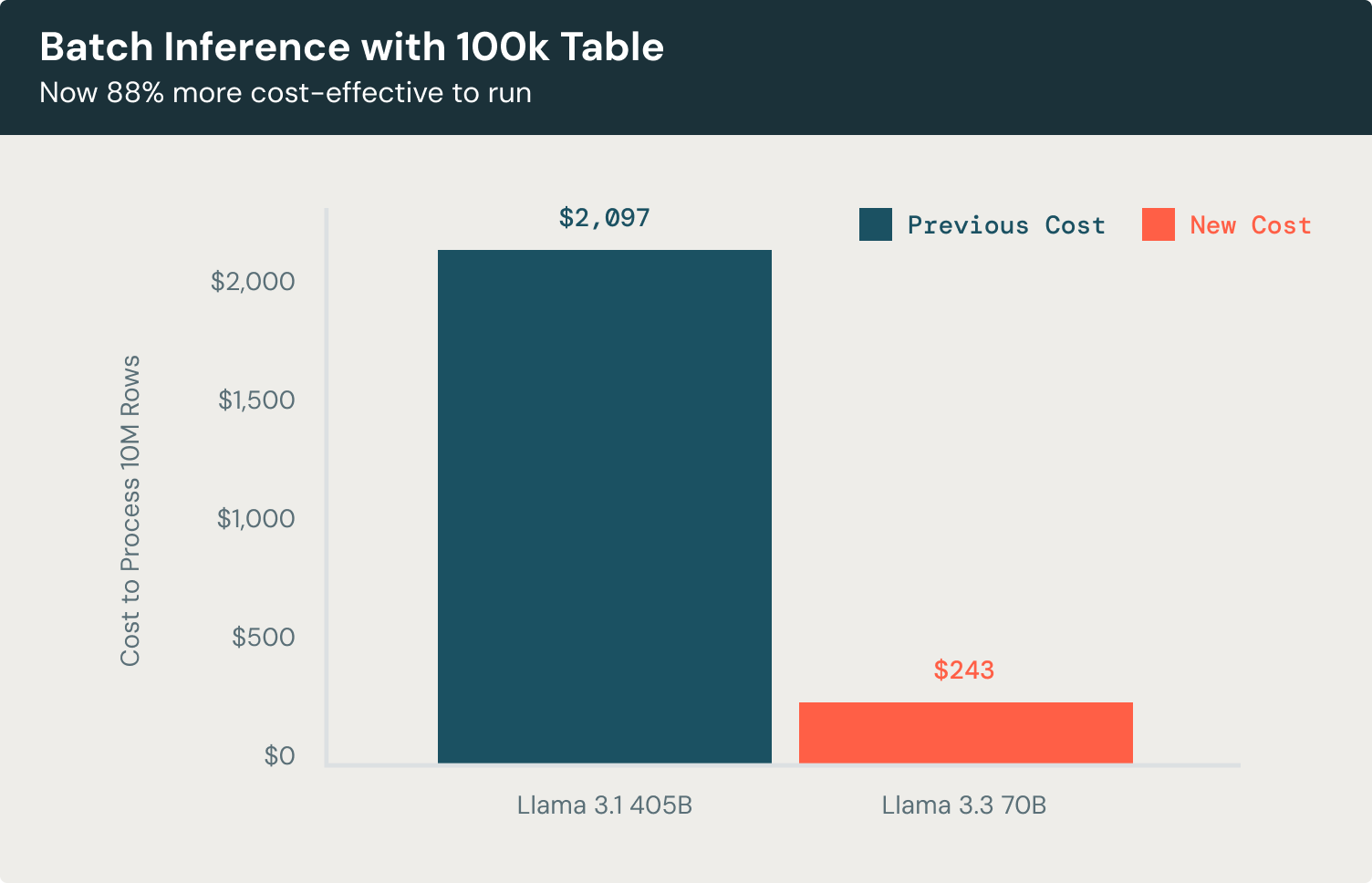Click the $1,500 y-axis tick label
Image resolution: width=1372 pixels, height=883 pixels.
(256, 400)
